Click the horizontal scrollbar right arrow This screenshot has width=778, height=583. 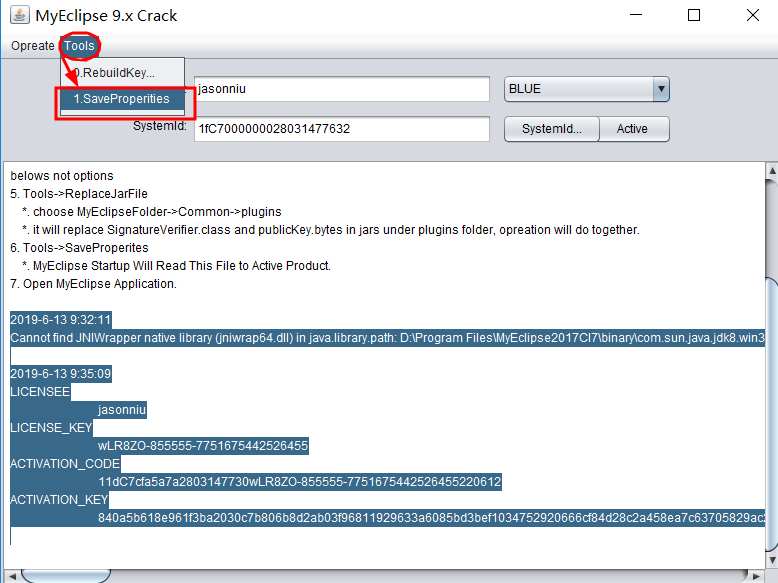(x=756, y=576)
